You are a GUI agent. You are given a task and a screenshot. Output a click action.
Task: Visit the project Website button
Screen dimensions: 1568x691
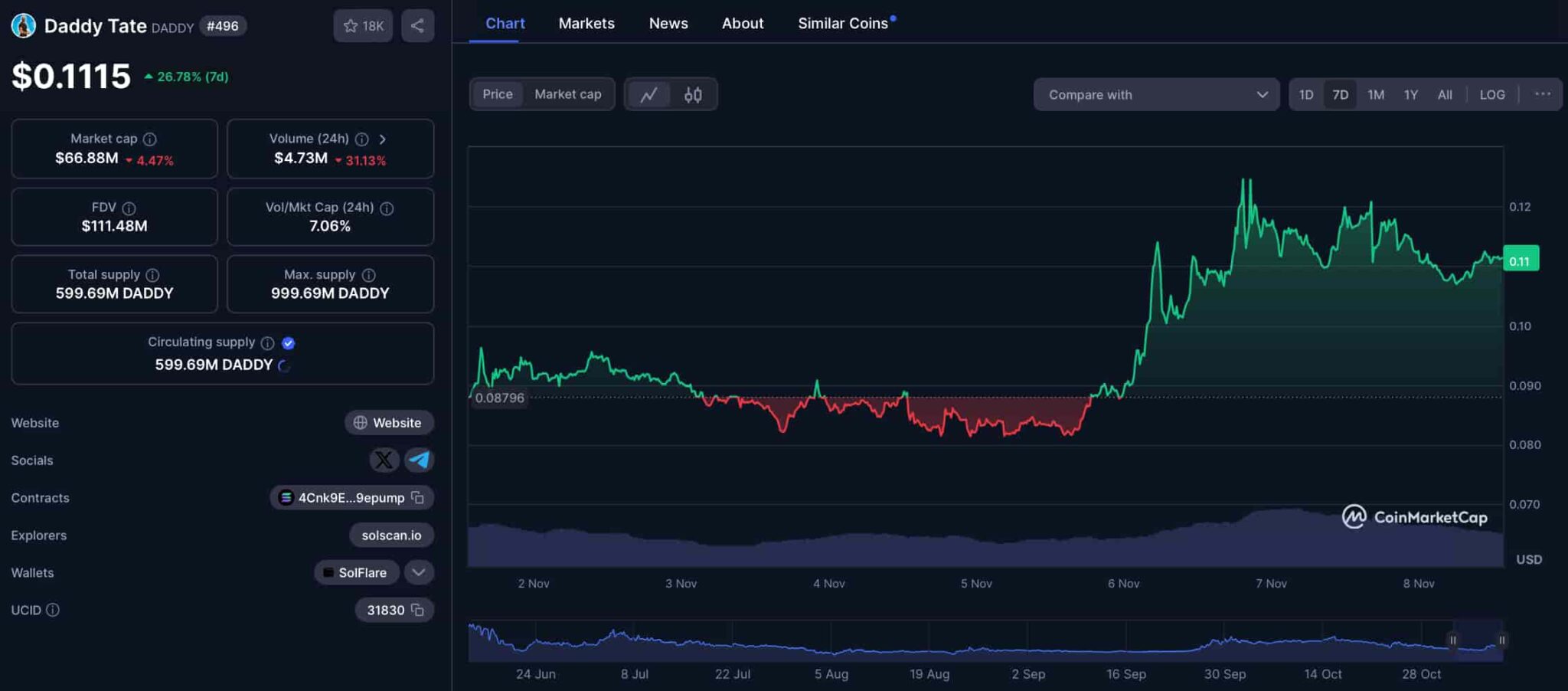pyautogui.click(x=389, y=422)
